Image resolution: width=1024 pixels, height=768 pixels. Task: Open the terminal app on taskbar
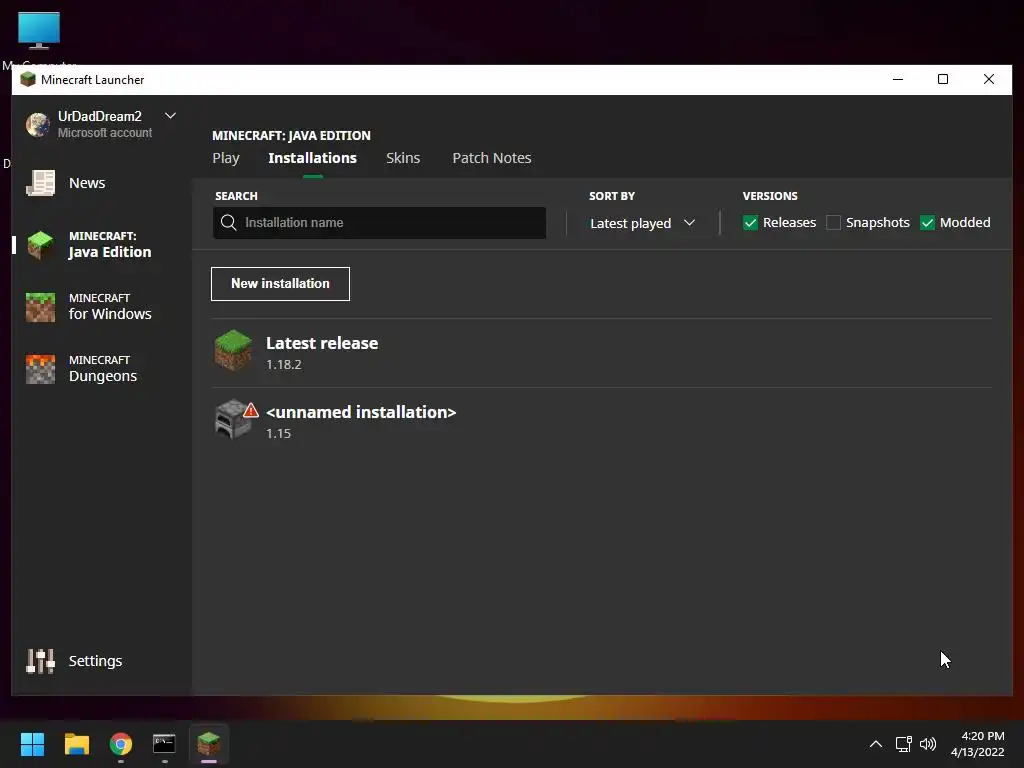click(x=164, y=744)
